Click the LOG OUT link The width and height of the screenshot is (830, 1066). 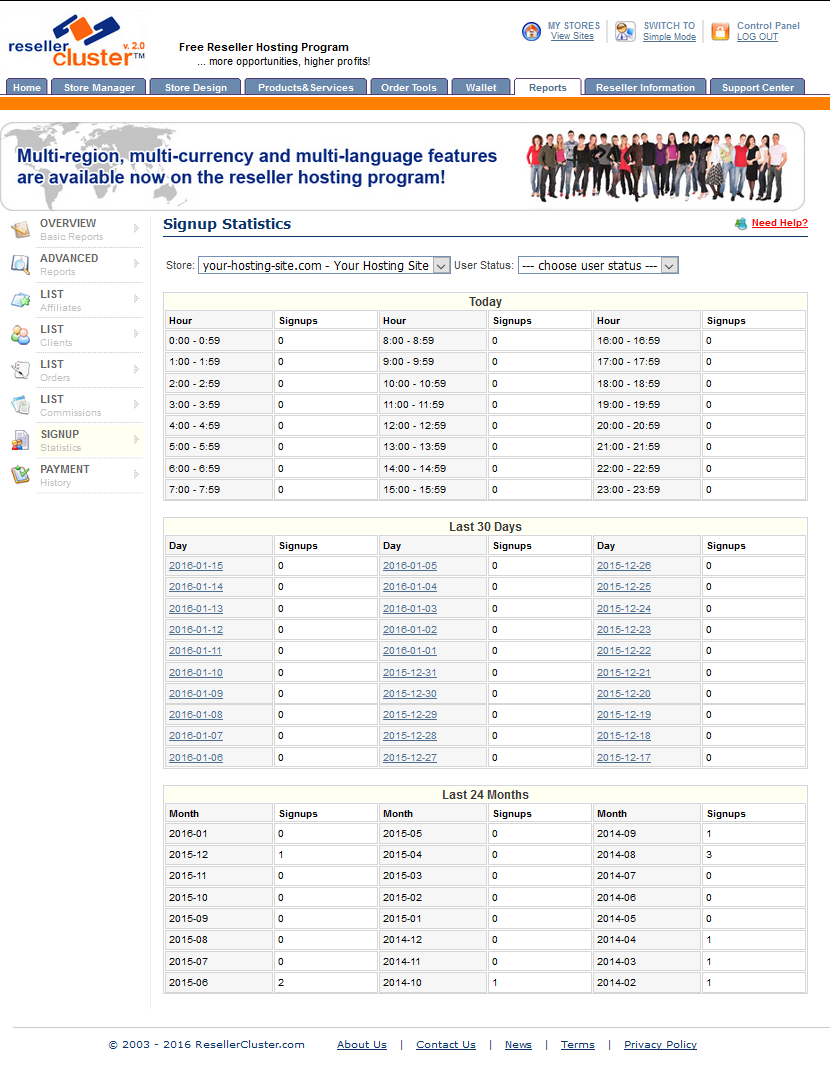coord(757,37)
